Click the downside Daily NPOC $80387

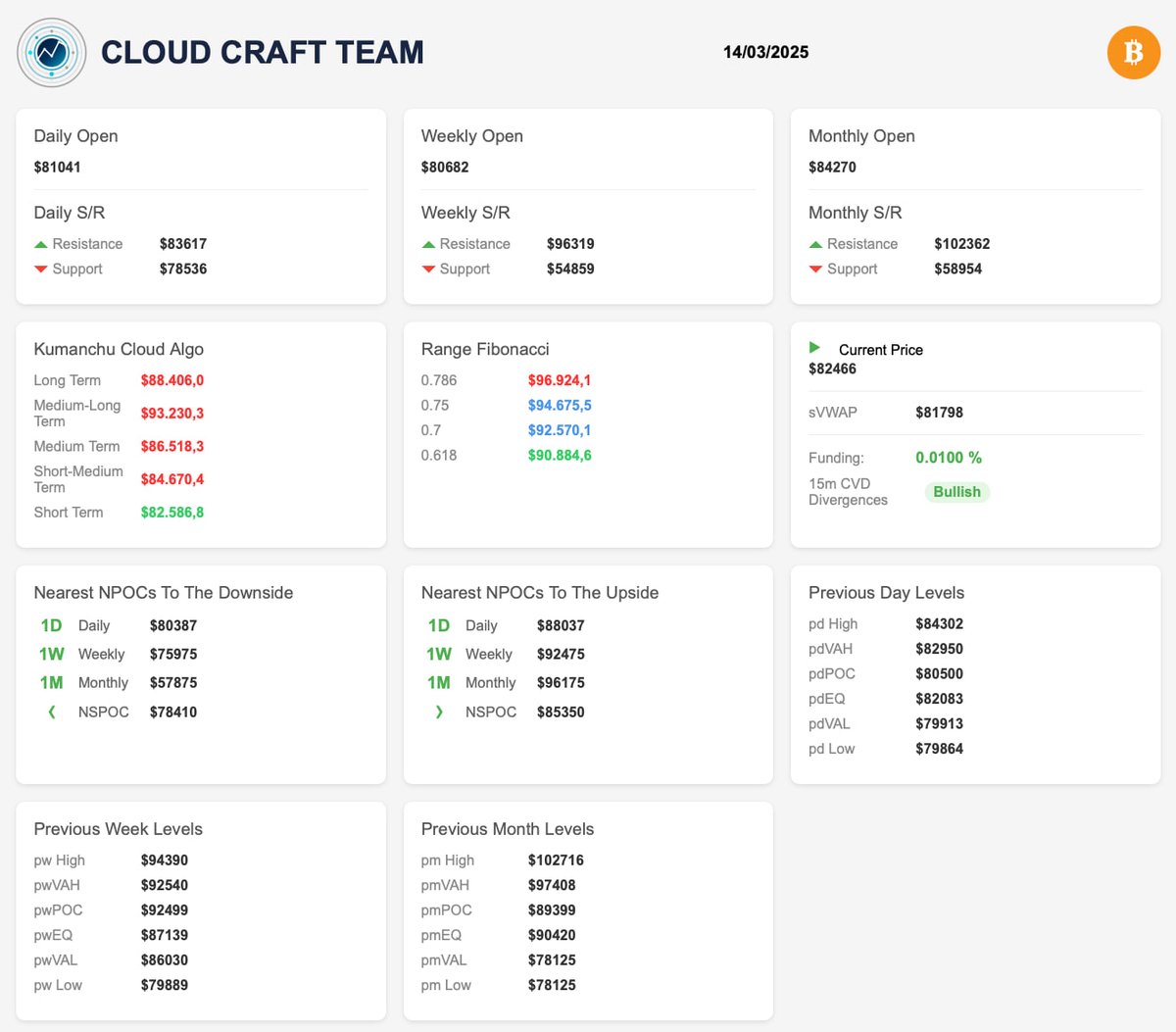[x=173, y=625]
